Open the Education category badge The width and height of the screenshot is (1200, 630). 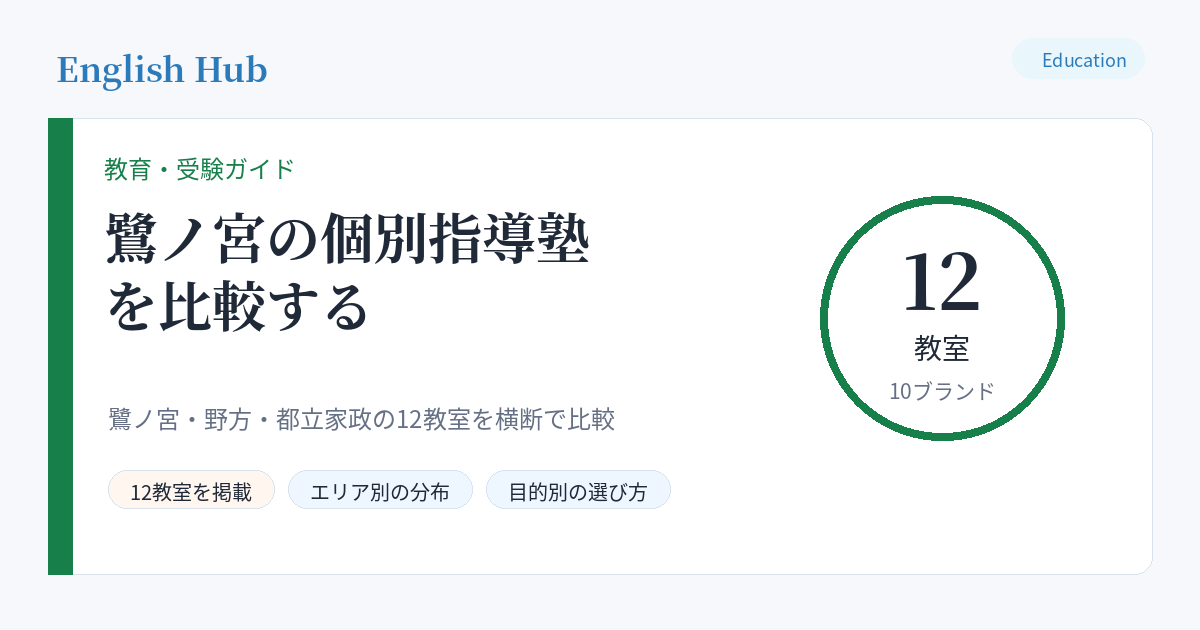click(1078, 59)
